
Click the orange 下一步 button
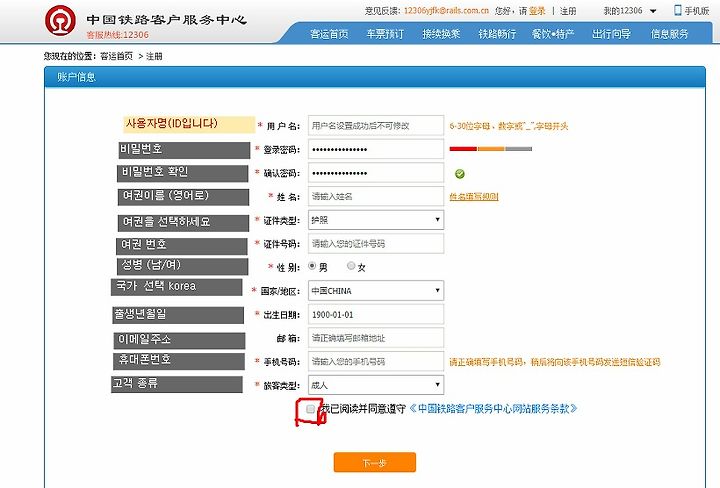pos(375,462)
